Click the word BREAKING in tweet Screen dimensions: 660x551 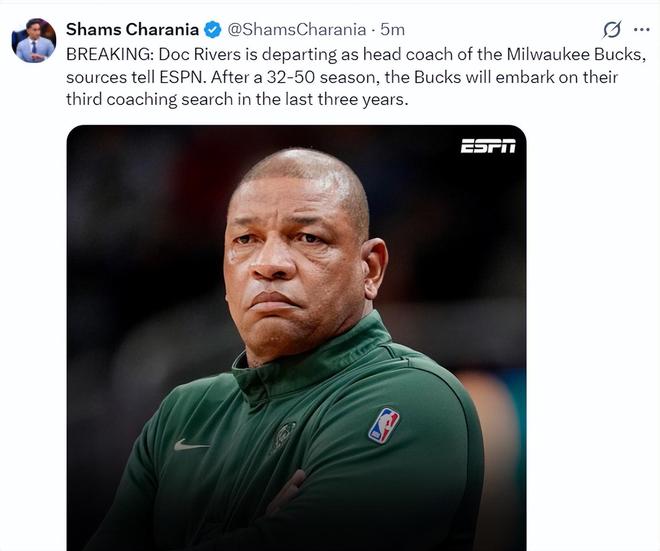109,53
